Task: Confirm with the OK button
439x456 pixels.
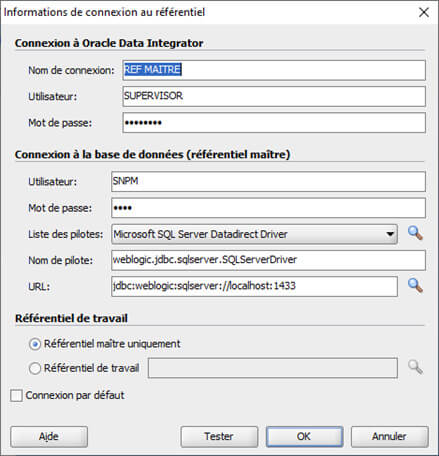Action: [x=304, y=437]
